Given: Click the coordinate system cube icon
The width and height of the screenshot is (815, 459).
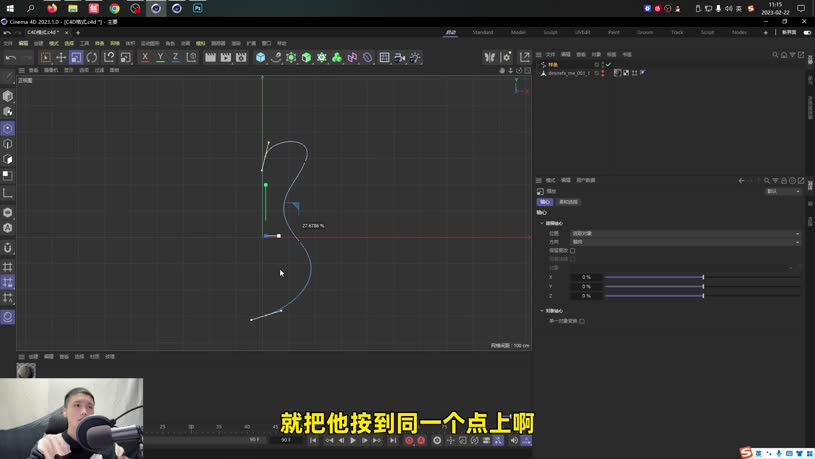Looking at the screenshot, I should (191, 58).
